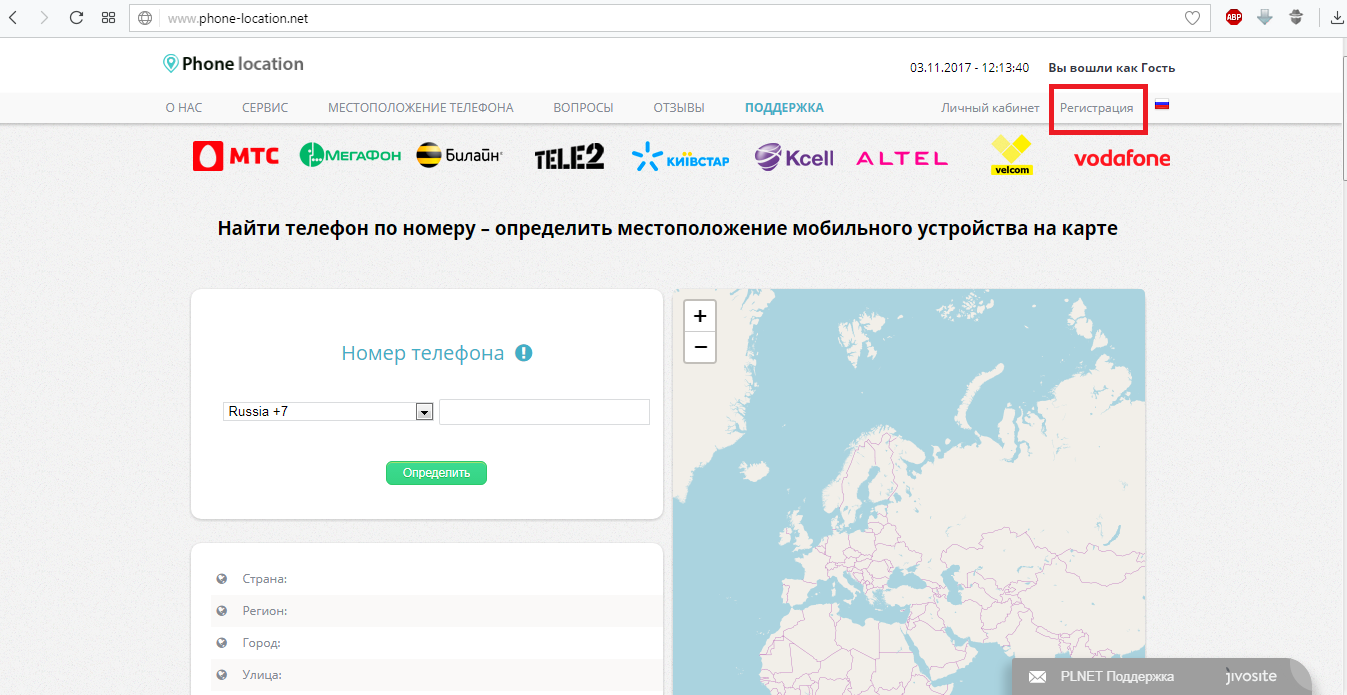Open the ВОПРОСЫ menu item
Viewport: 1347px width, 695px height.
click(x=583, y=108)
